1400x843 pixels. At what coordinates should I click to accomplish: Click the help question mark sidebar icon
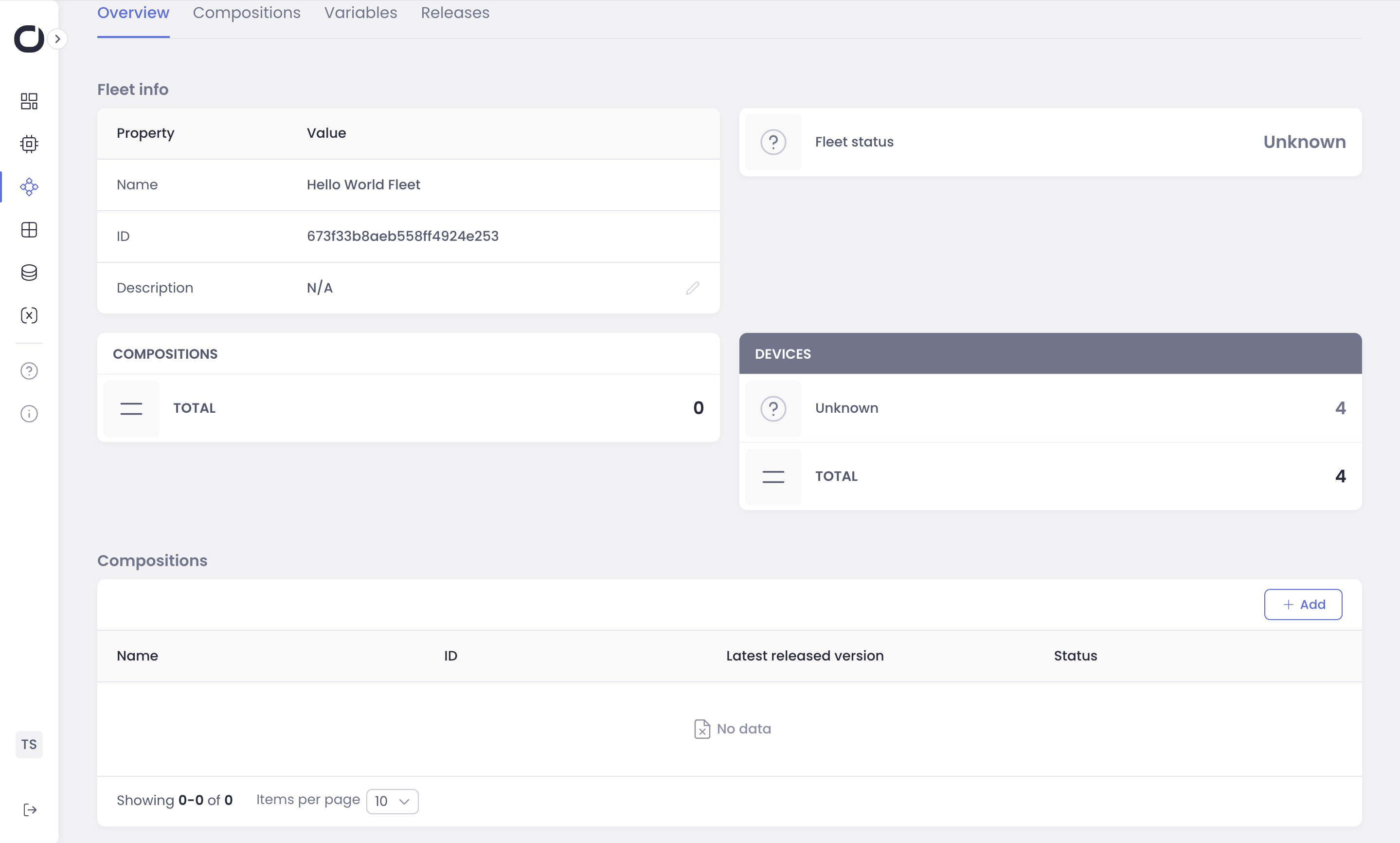tap(29, 371)
